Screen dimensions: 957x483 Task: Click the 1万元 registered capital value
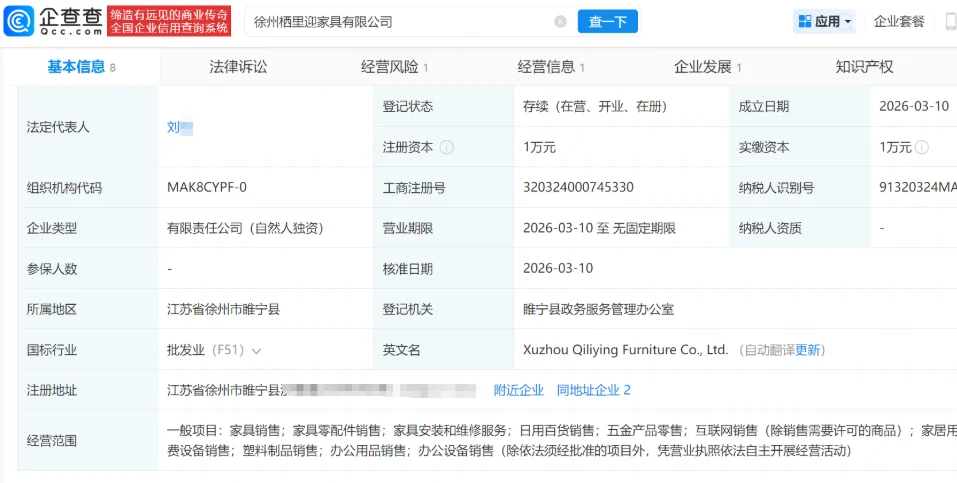coord(540,147)
